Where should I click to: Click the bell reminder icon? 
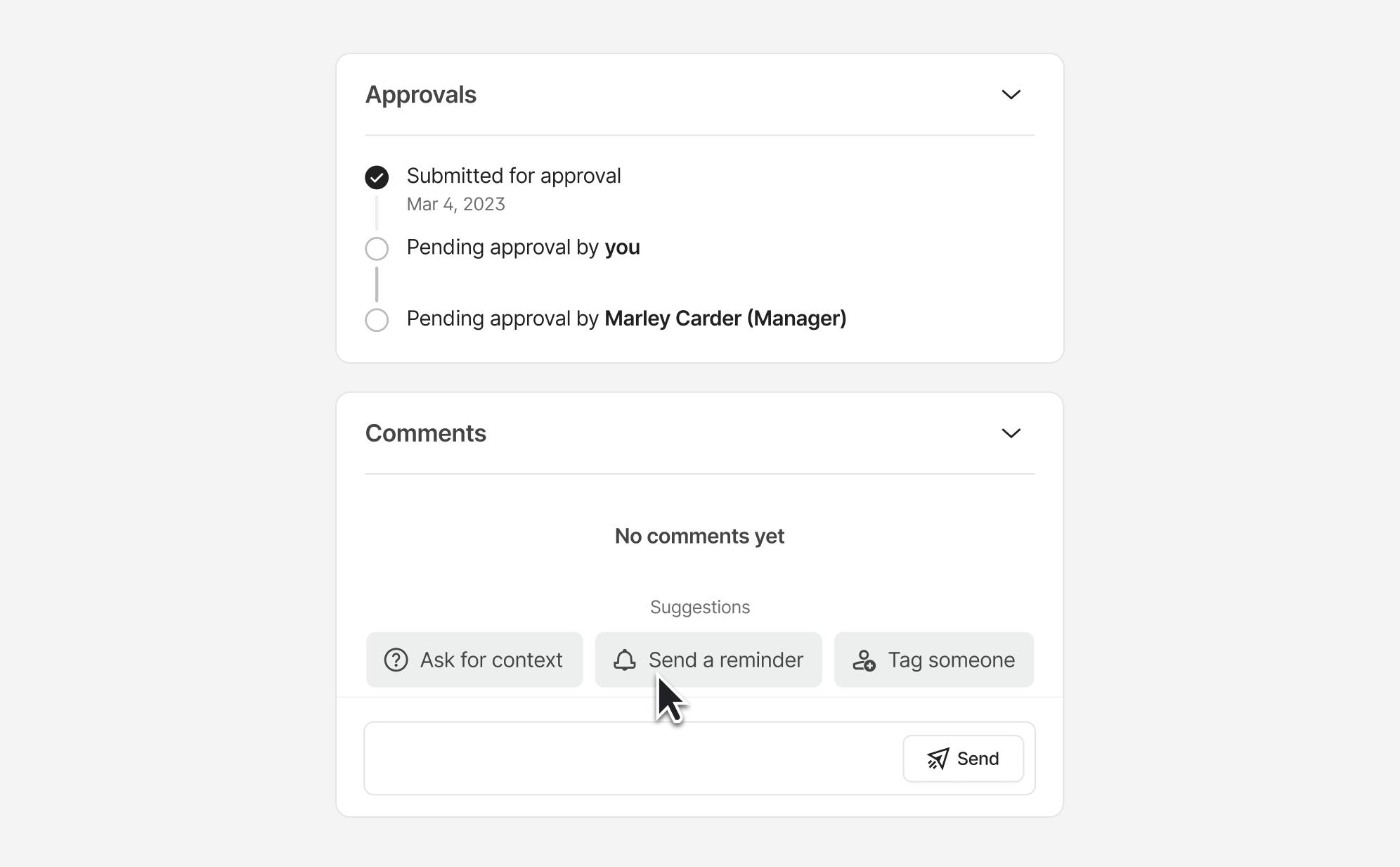click(x=624, y=660)
